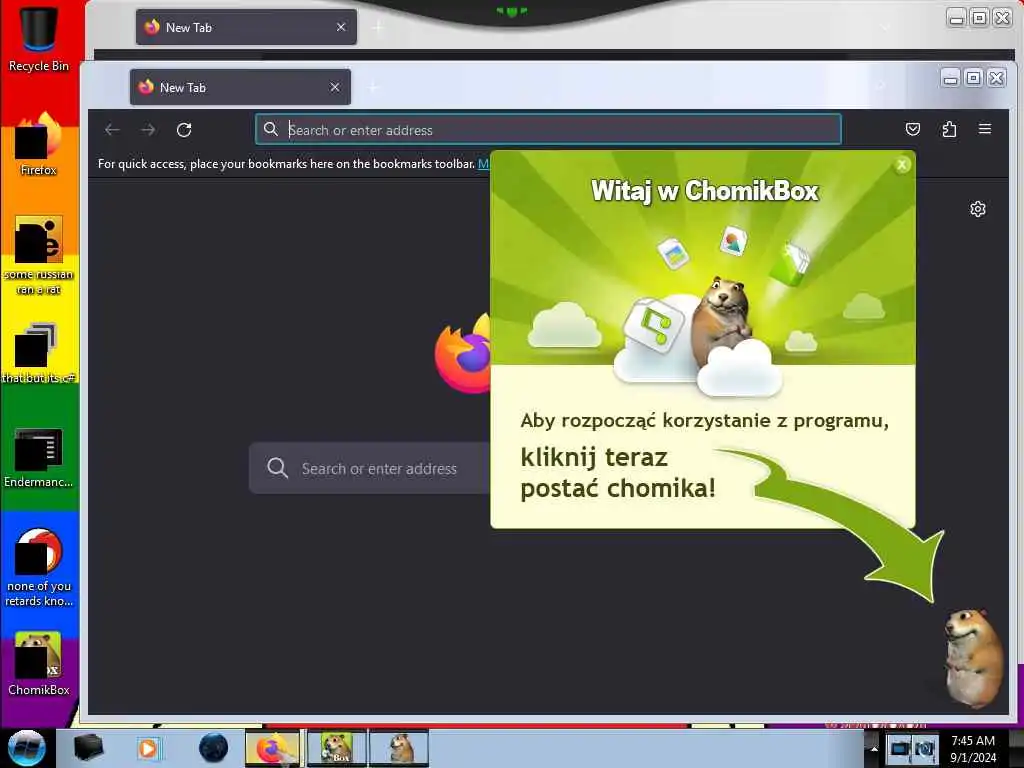Select 'some russian ran a rat' desktop icon
The width and height of the screenshot is (1024, 768).
39,255
